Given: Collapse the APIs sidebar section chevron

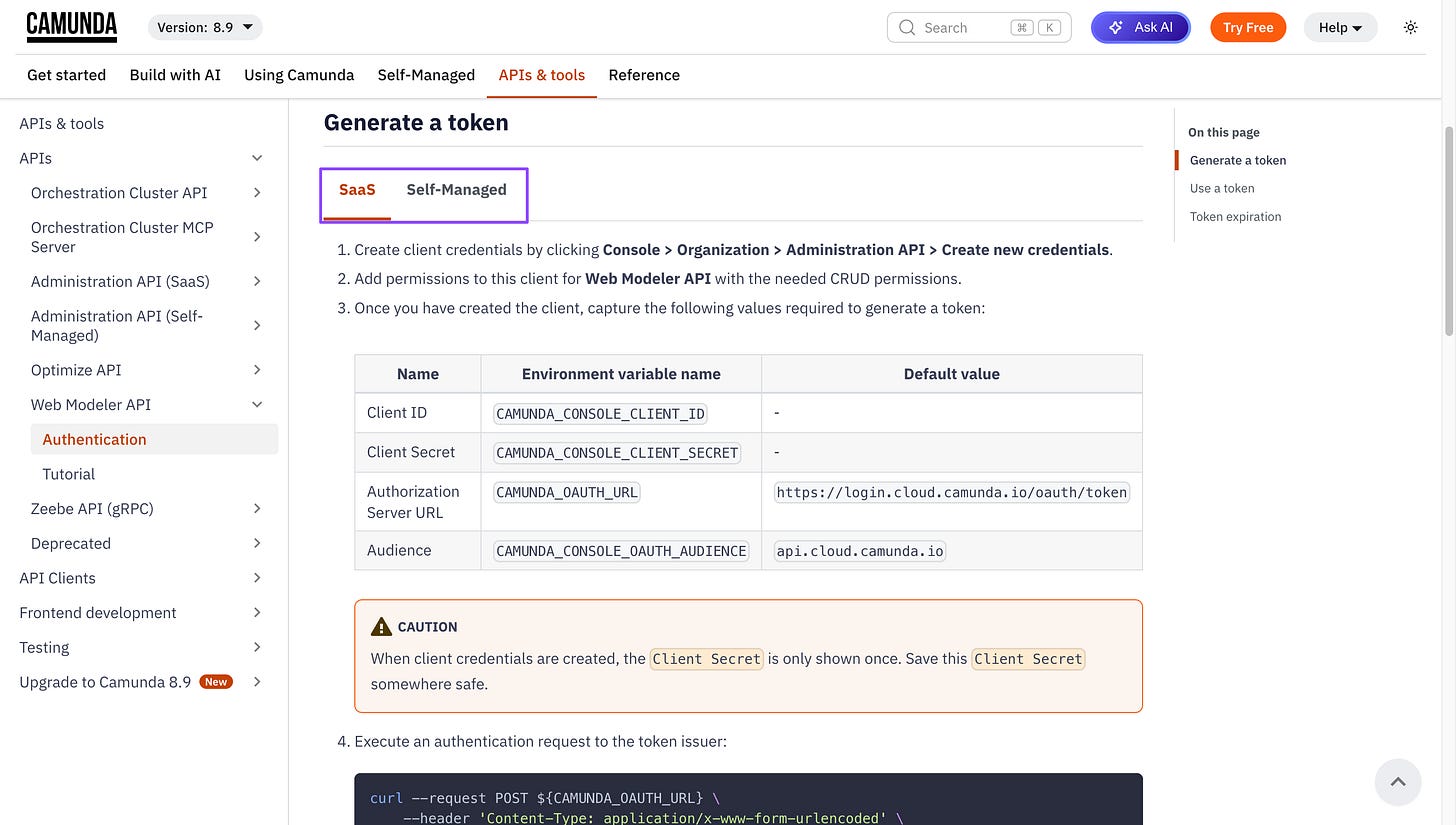Looking at the screenshot, I should [257, 158].
